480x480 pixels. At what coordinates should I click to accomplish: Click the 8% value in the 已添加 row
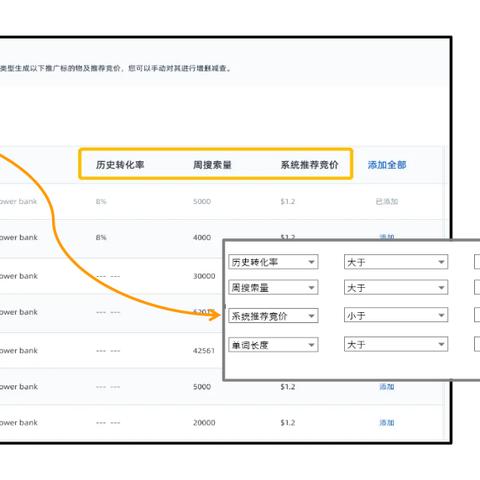tap(101, 201)
